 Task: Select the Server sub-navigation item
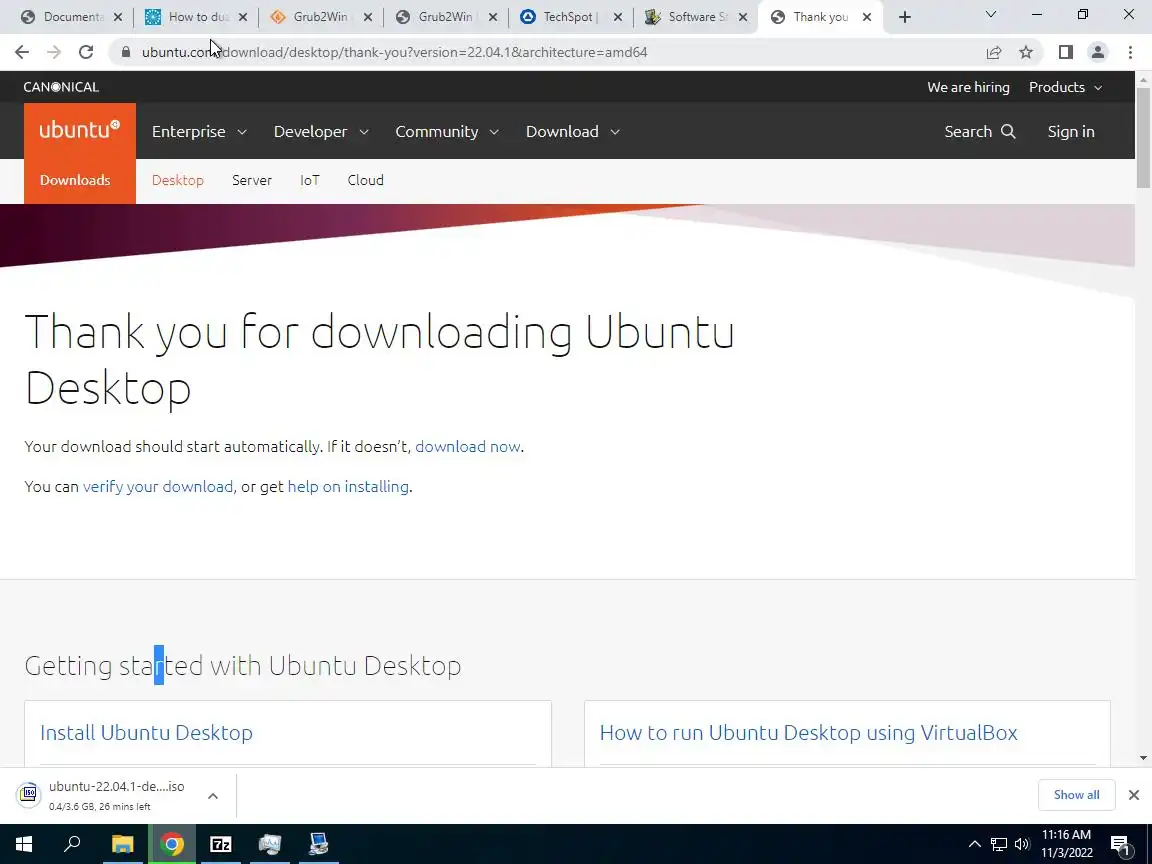click(x=252, y=180)
